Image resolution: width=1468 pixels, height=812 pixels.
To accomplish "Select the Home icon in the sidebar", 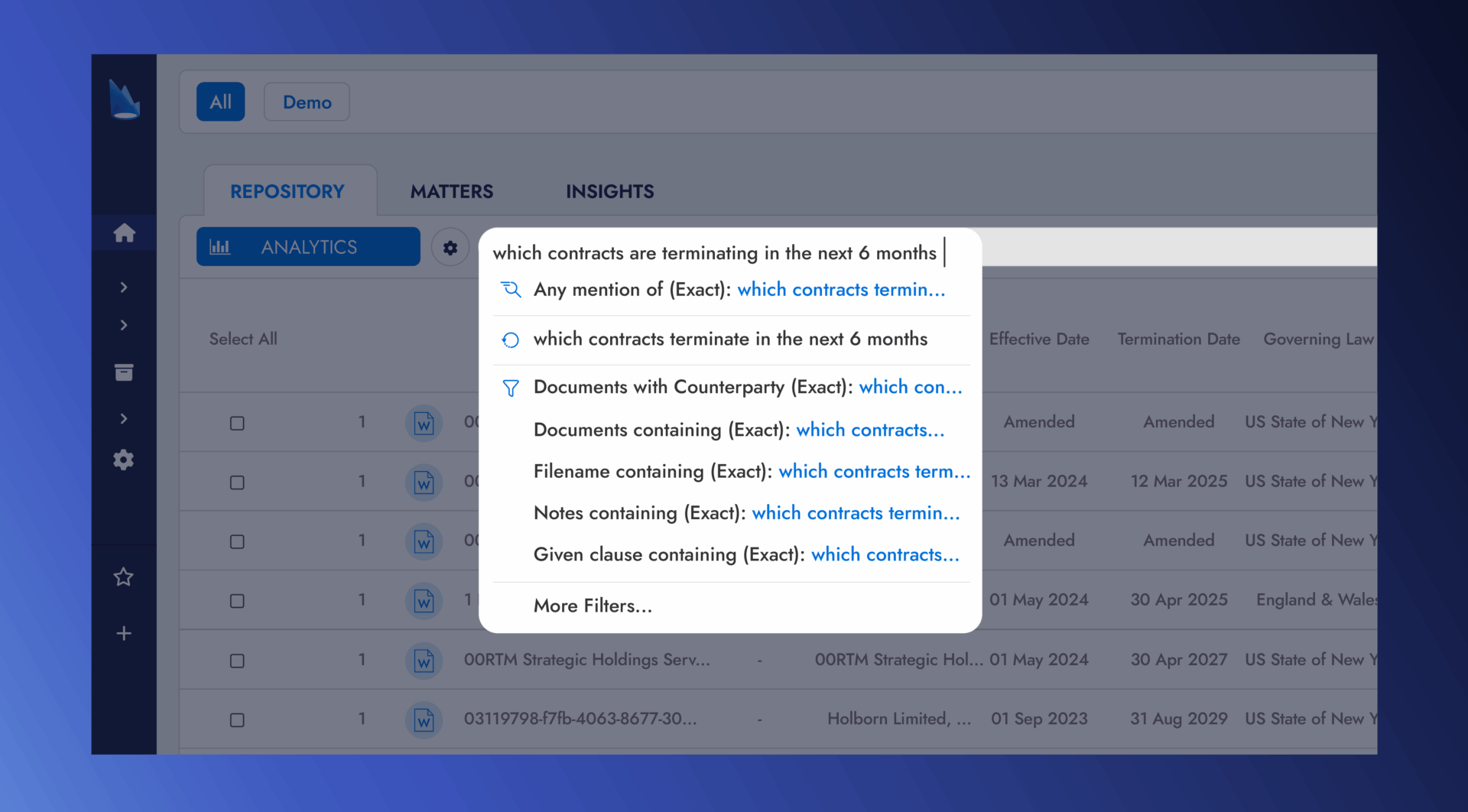I will (124, 233).
